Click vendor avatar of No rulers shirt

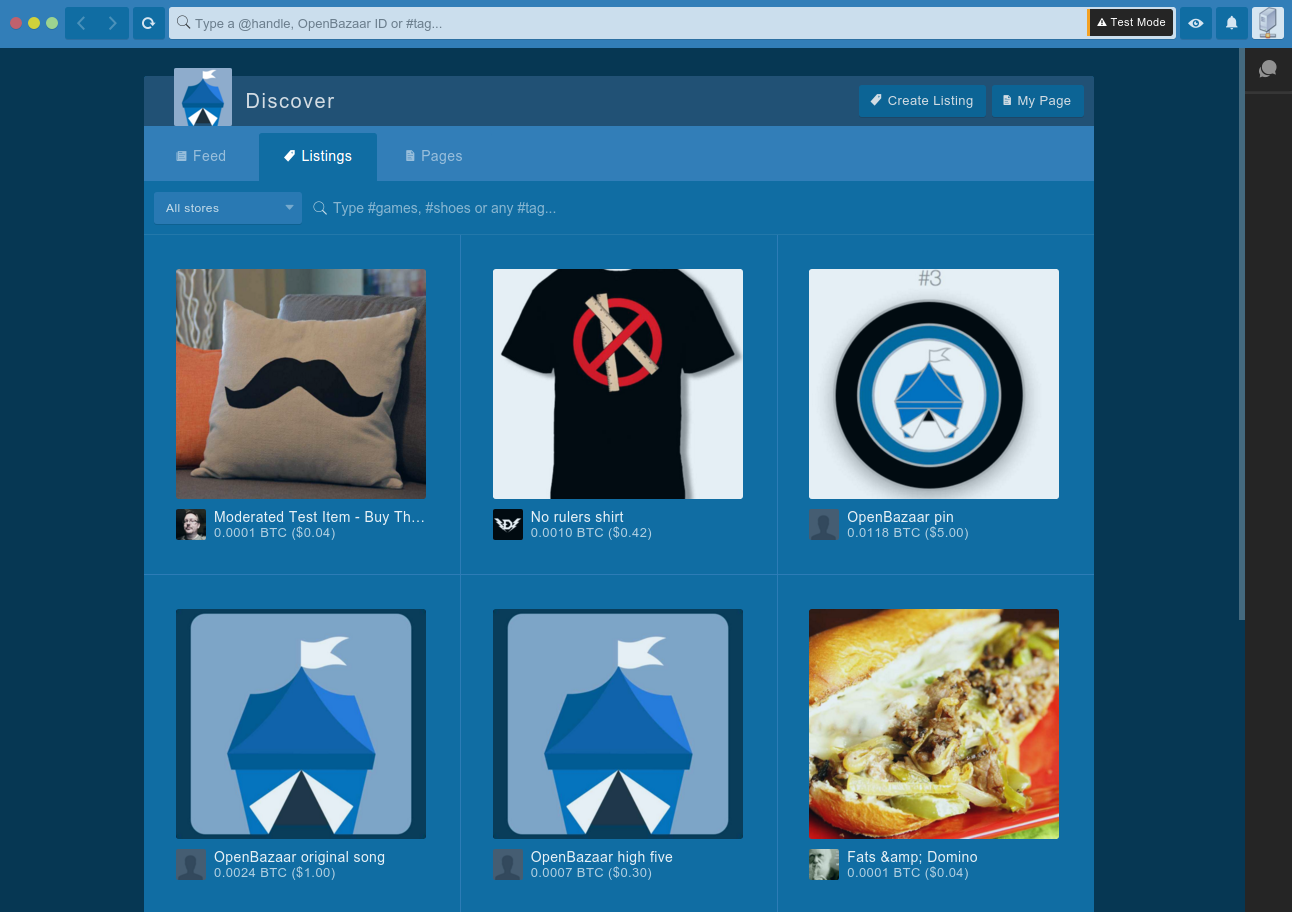tap(508, 525)
